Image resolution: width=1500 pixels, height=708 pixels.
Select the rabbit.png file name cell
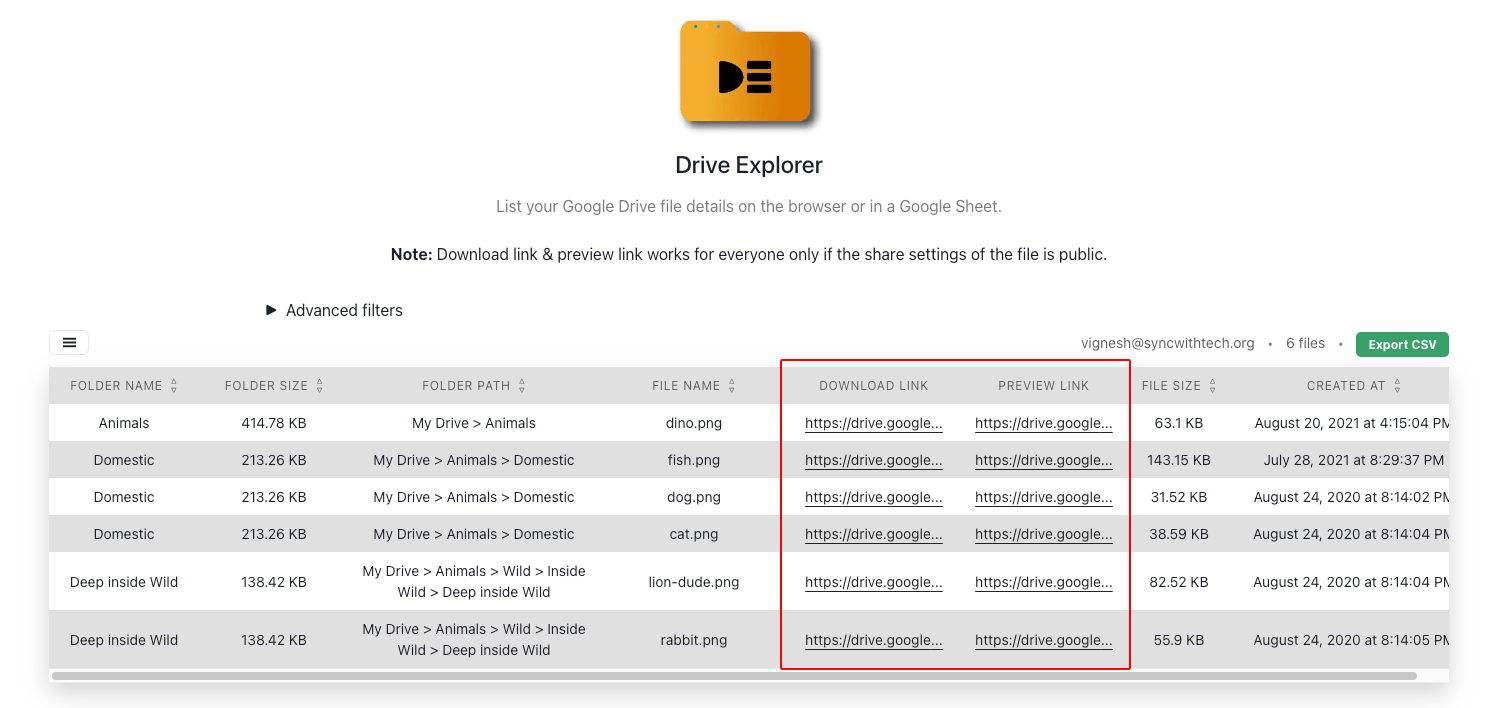pyautogui.click(x=694, y=640)
